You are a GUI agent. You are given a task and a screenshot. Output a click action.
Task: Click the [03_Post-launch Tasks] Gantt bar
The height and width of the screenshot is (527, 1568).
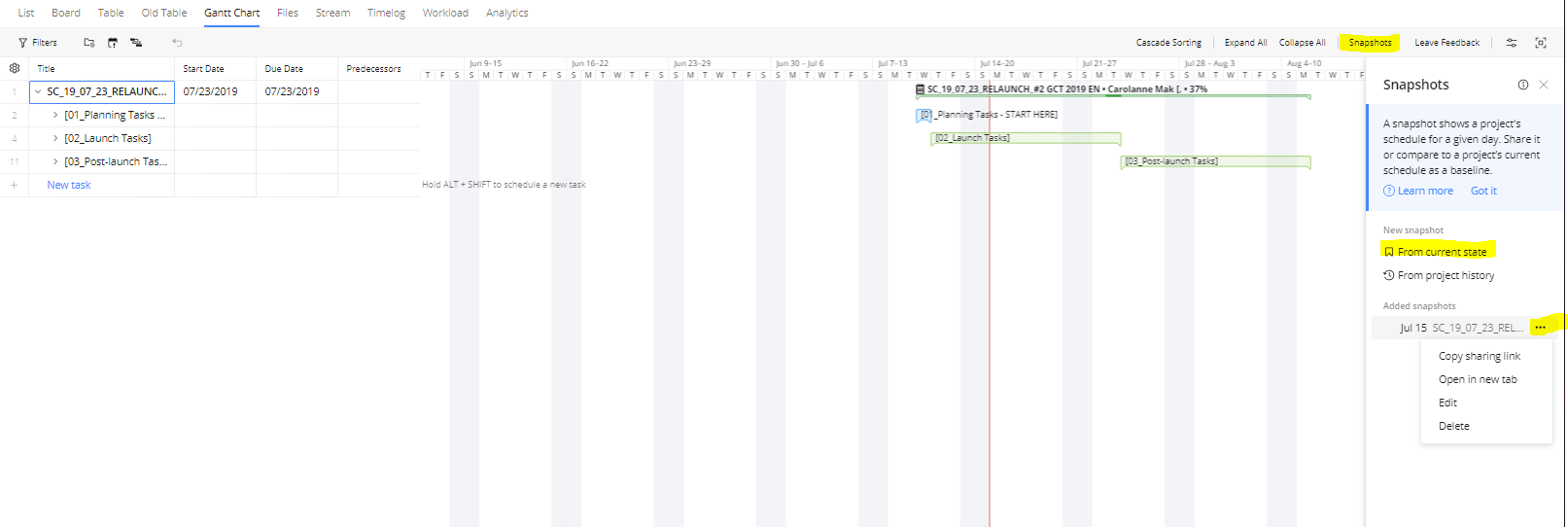[x=1215, y=161]
